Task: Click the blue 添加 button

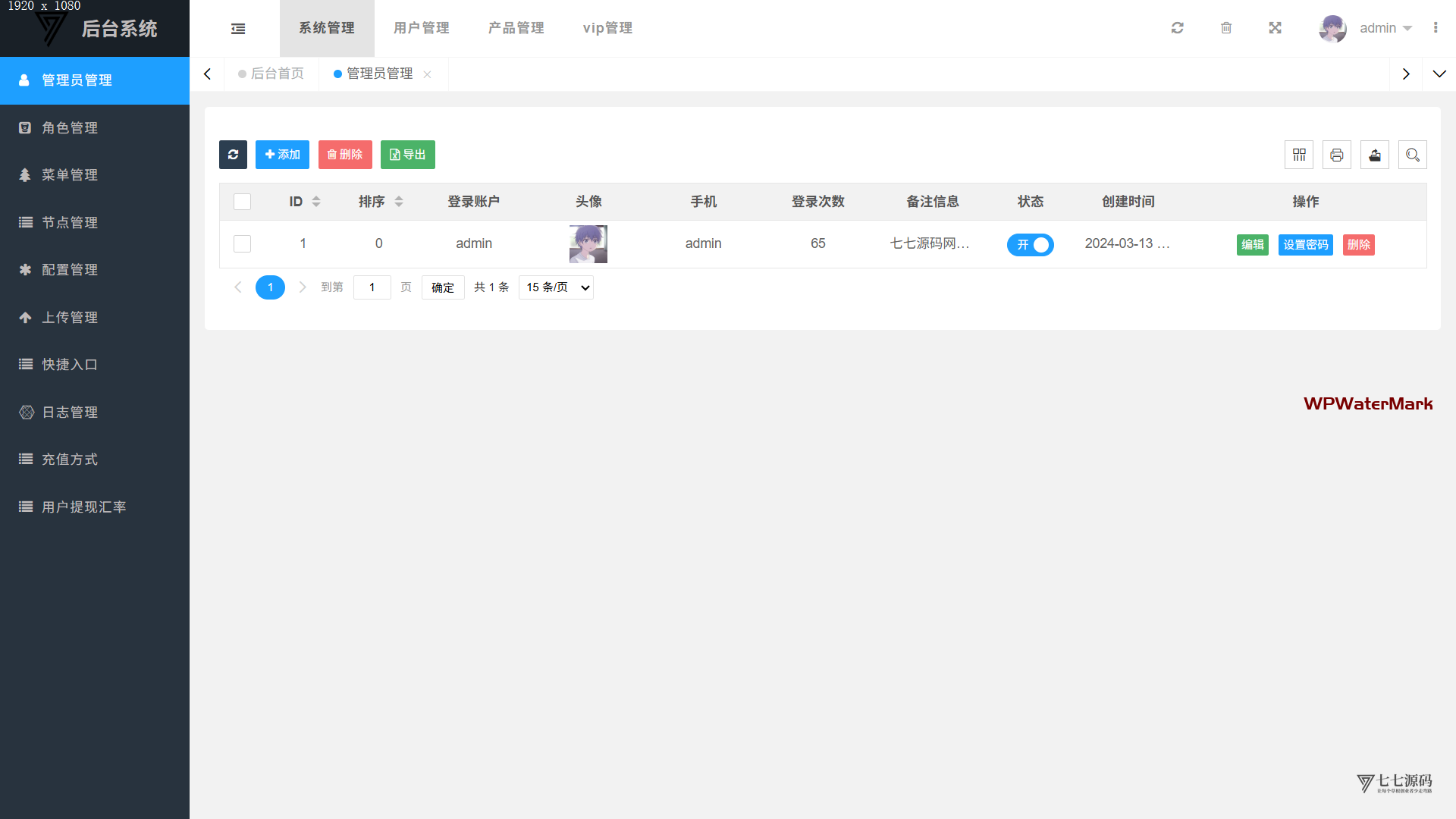Action: (x=282, y=155)
